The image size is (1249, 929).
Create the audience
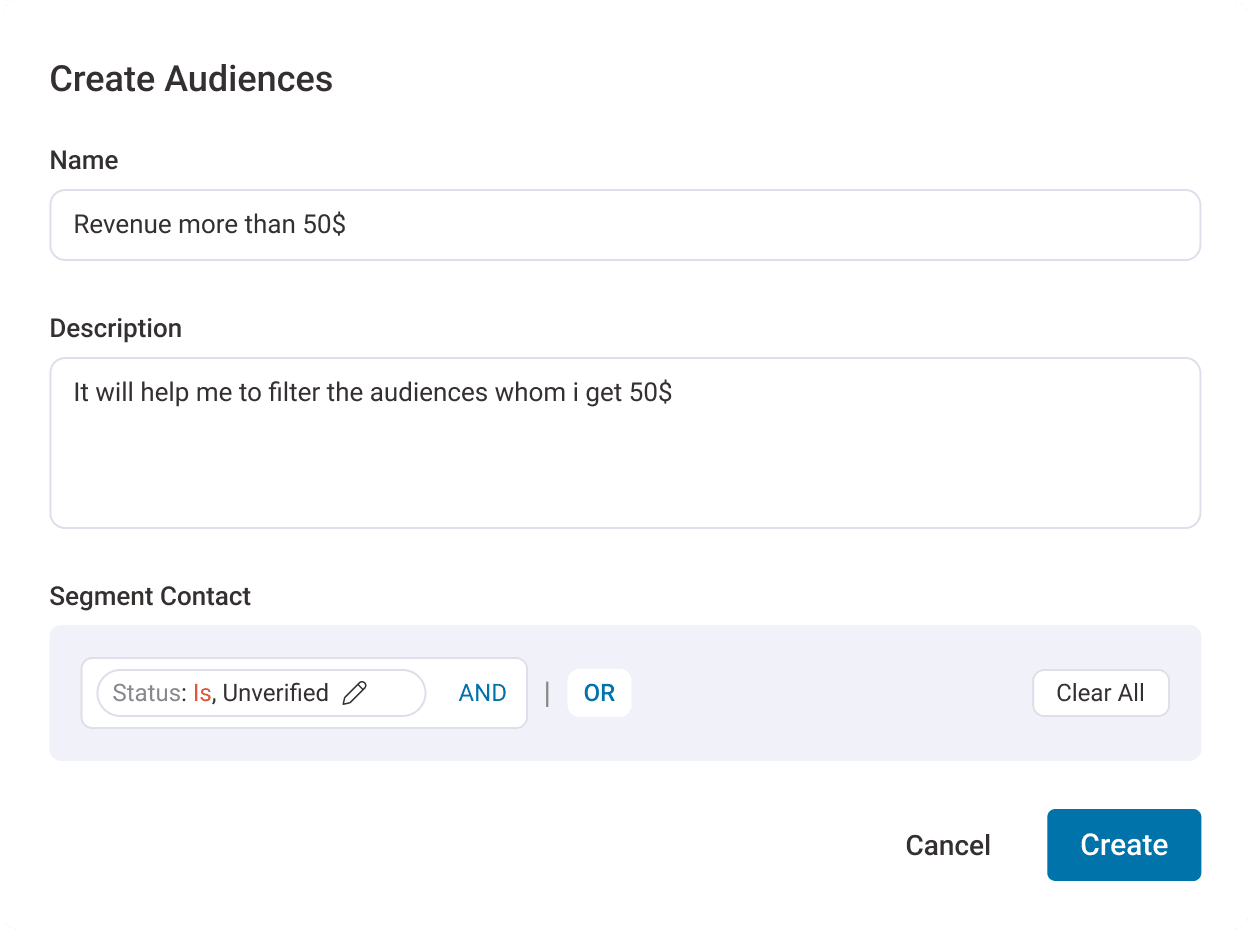(1124, 845)
